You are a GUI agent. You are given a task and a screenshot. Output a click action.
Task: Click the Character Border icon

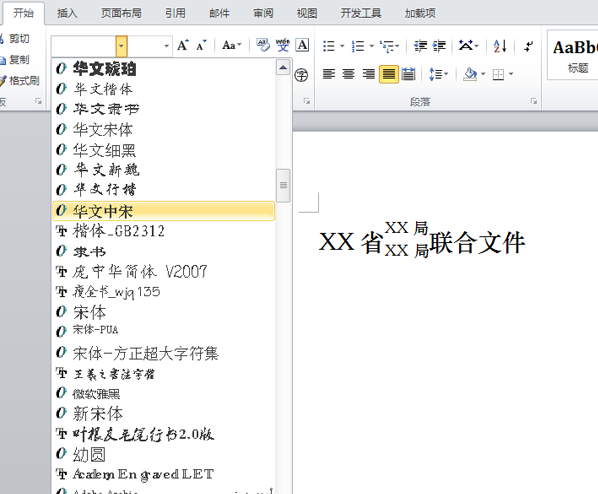point(302,45)
